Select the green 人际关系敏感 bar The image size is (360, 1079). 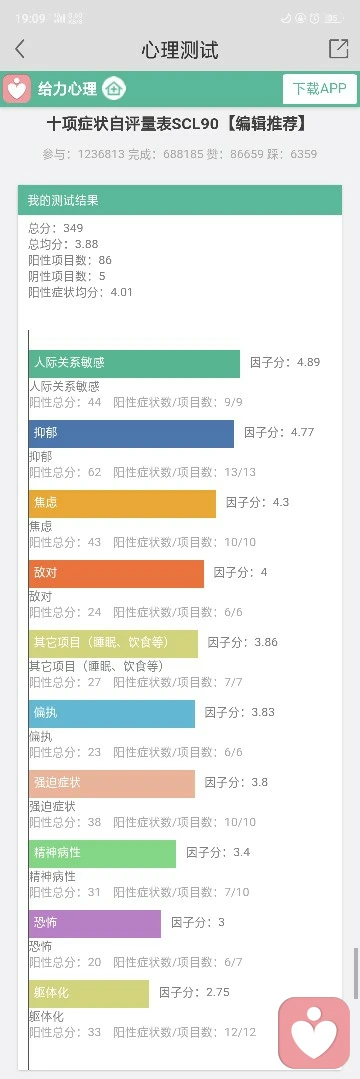click(134, 364)
